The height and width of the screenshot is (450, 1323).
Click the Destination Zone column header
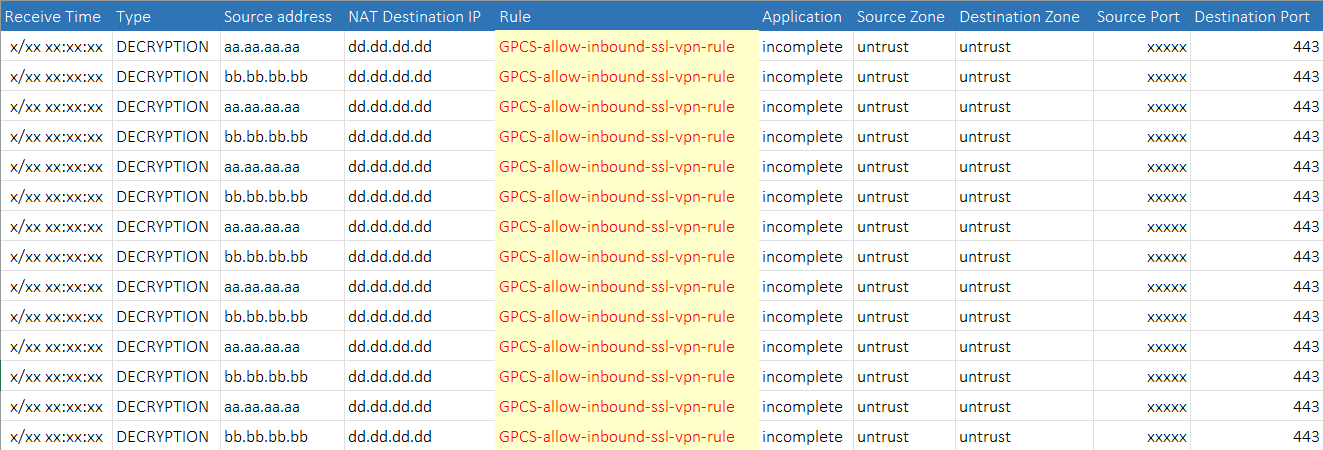(x=1019, y=16)
